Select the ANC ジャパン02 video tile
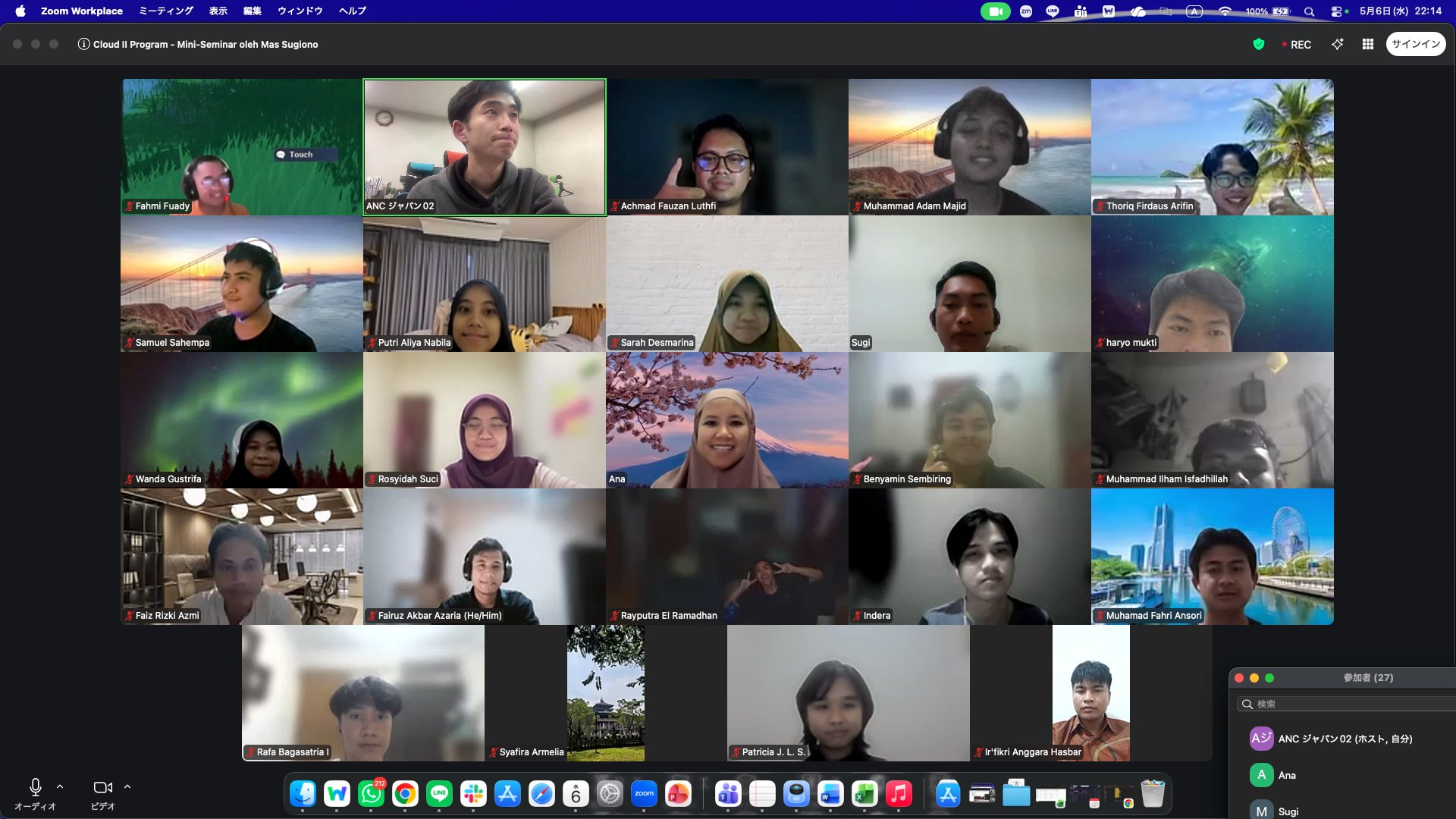 [485, 147]
